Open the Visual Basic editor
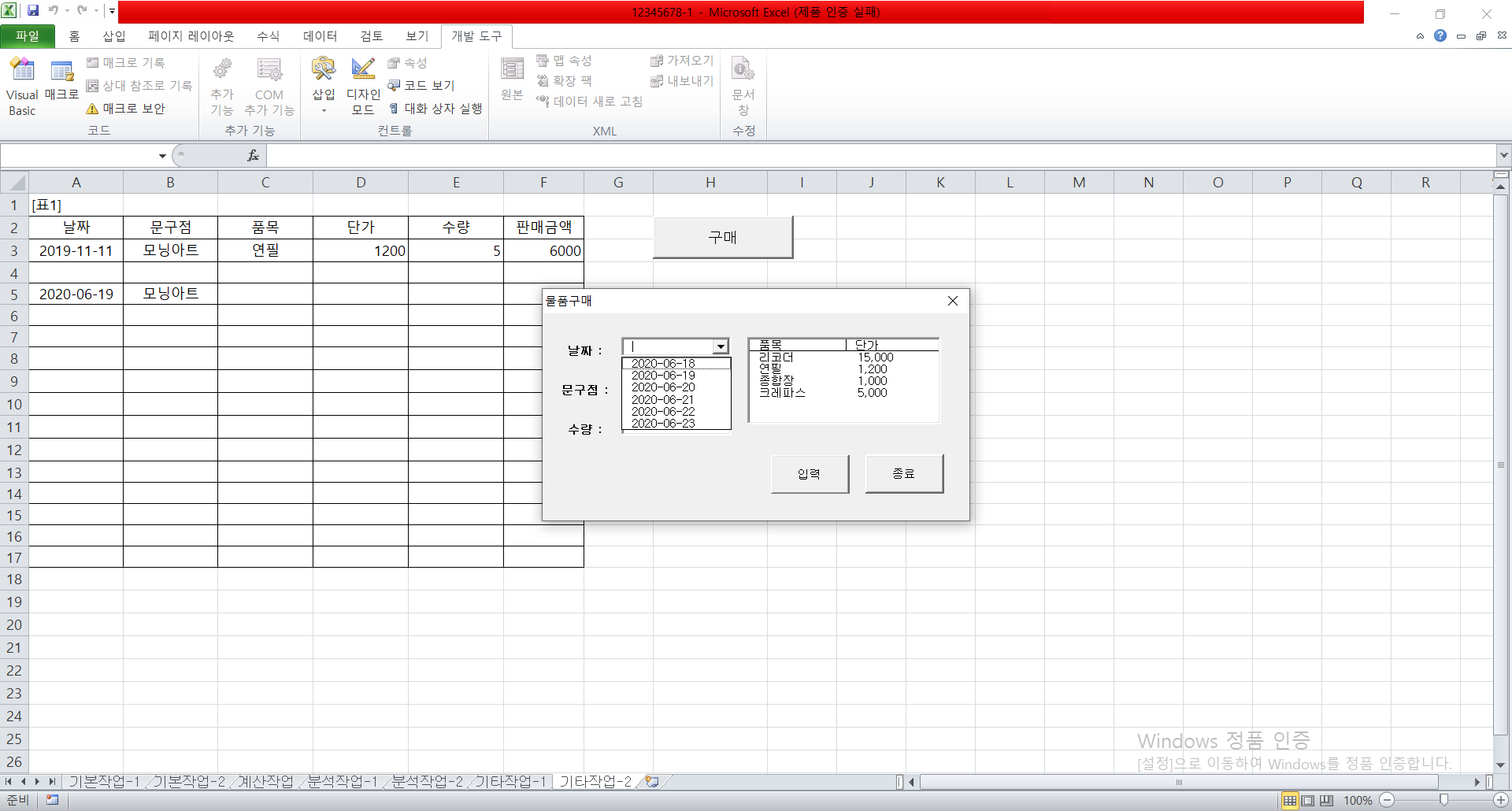1512x811 pixels. [x=22, y=86]
